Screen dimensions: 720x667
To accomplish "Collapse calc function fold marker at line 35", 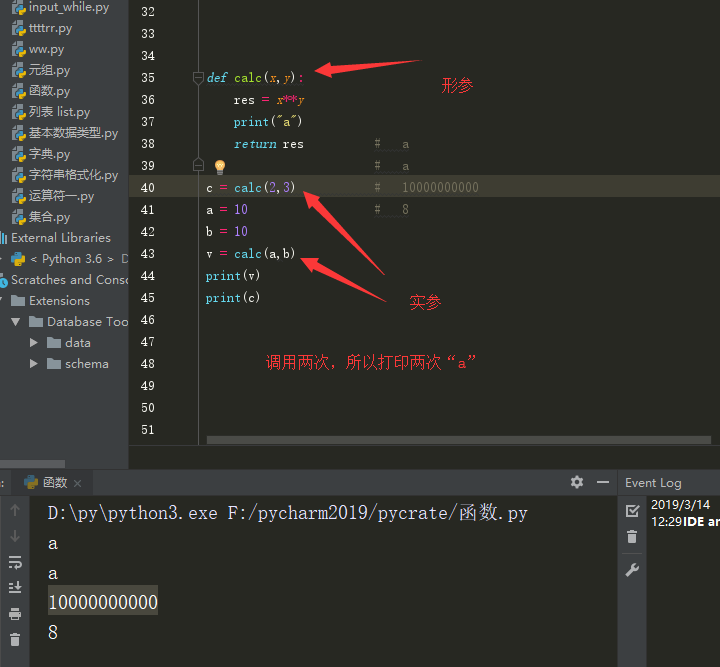I will pyautogui.click(x=198, y=78).
